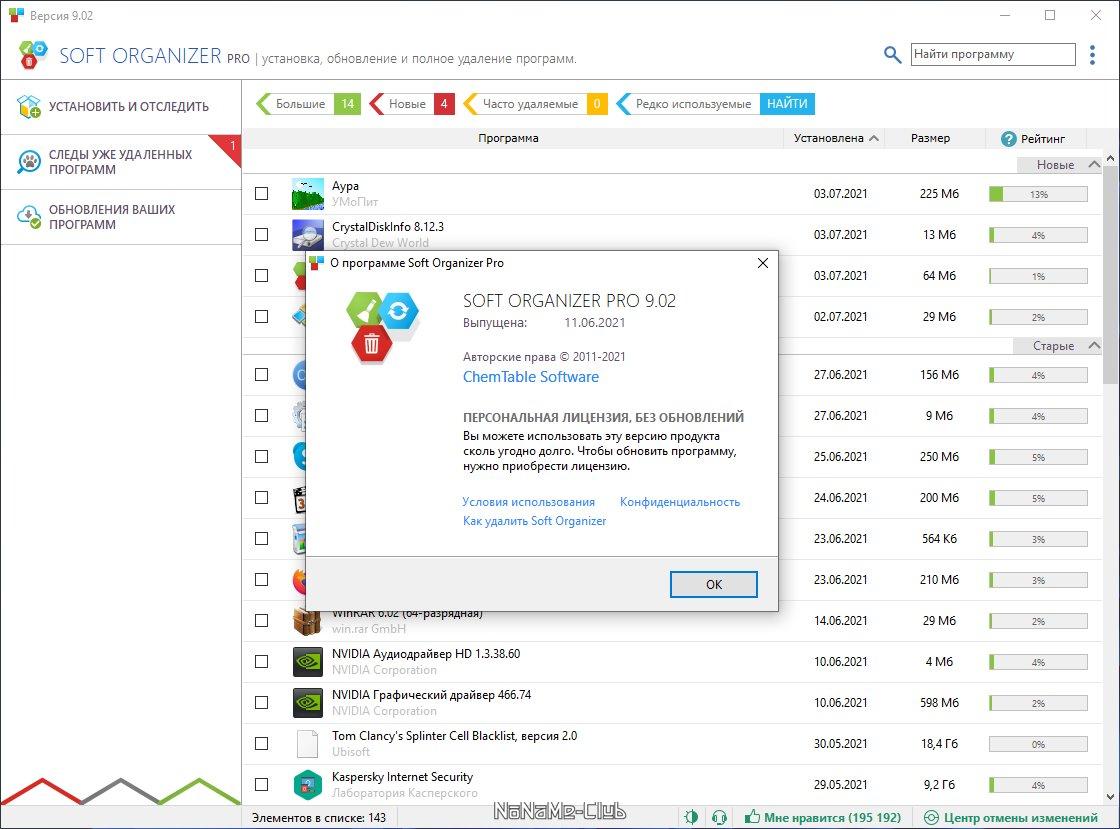
Task: Sort by the Установлена column
Action: pos(836,138)
